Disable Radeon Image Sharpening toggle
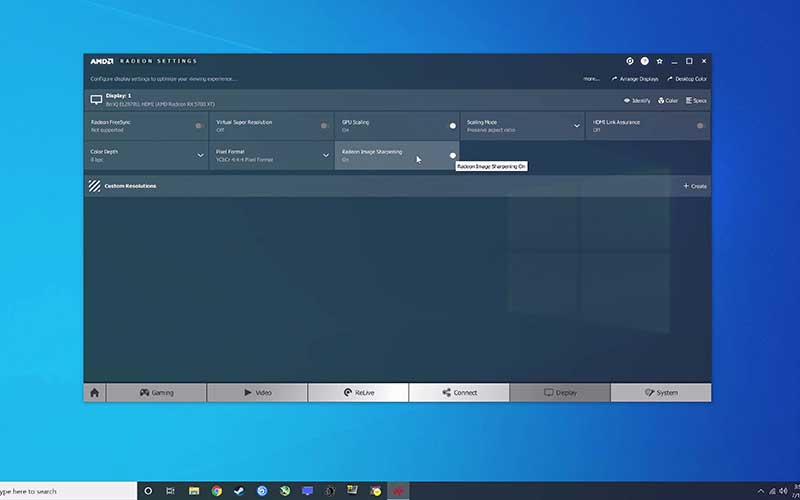The image size is (800, 500). point(452,156)
